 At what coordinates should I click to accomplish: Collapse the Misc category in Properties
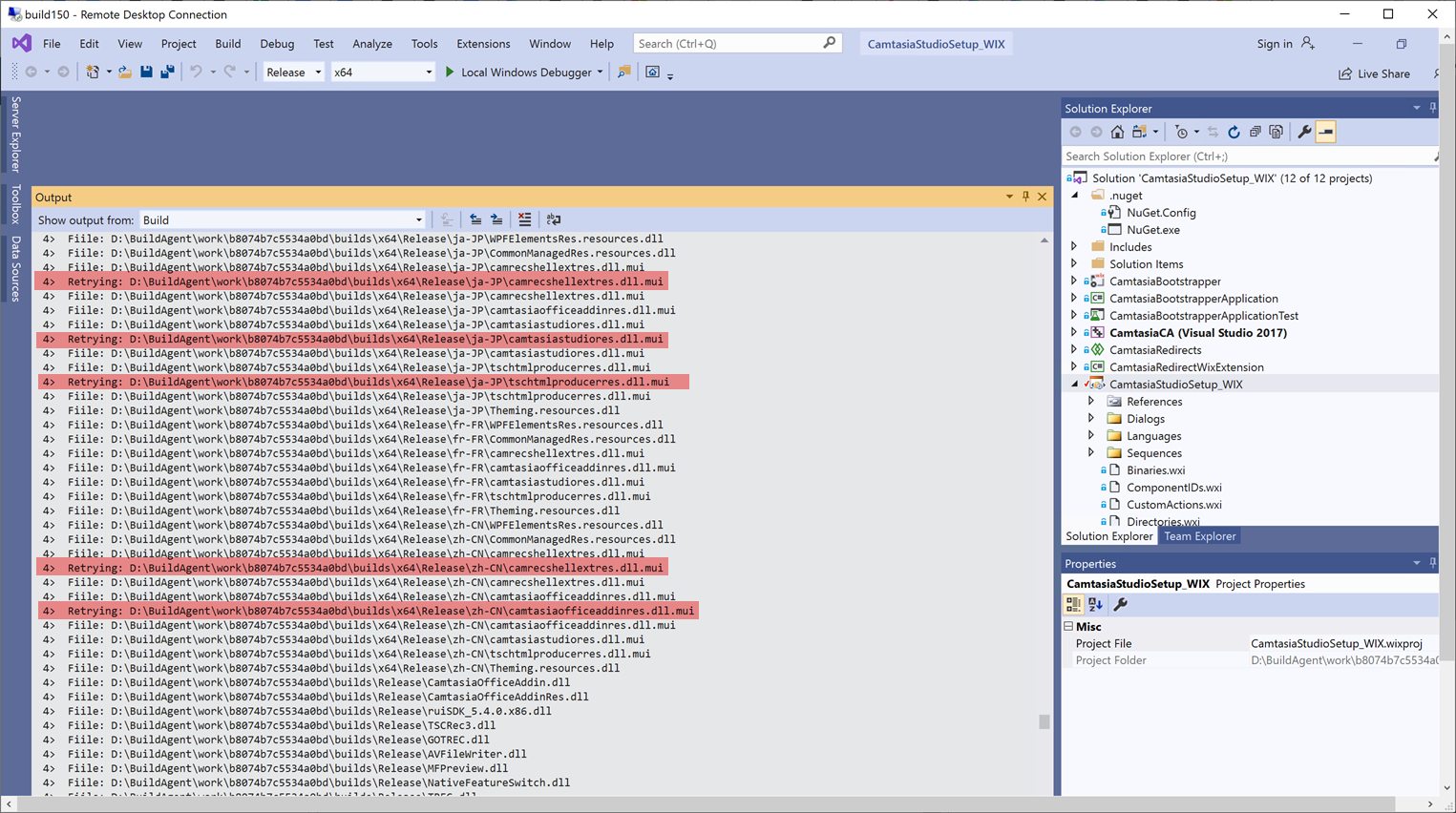1069,627
